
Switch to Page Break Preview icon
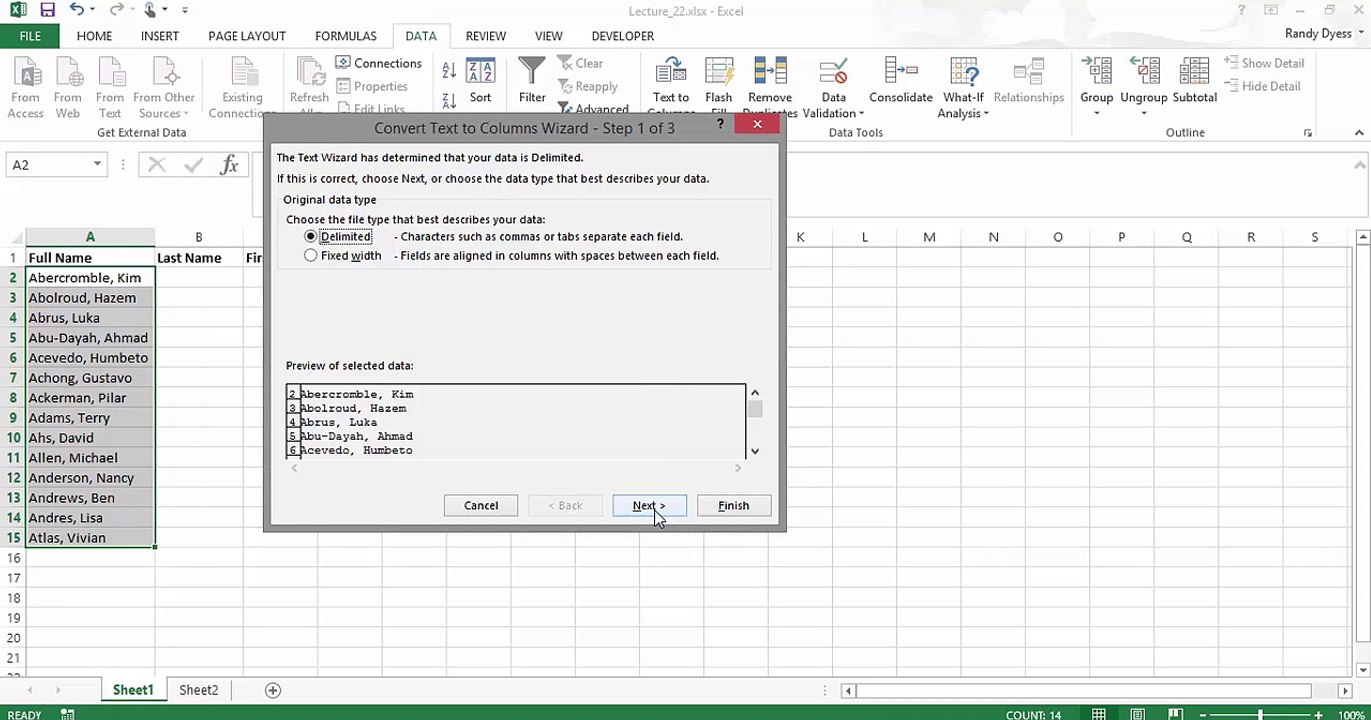[x=1176, y=714]
